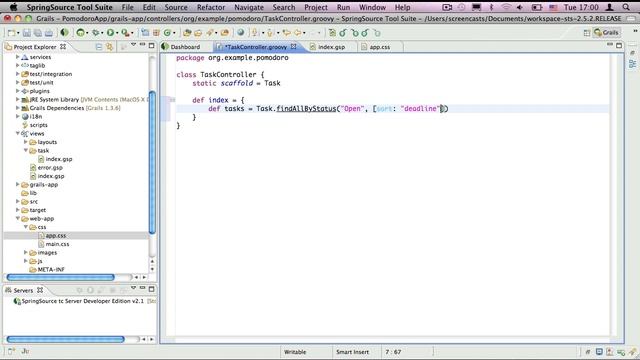Click the 7 : 67 cursor position status
Screen dimensions: 640x360
point(393,351)
